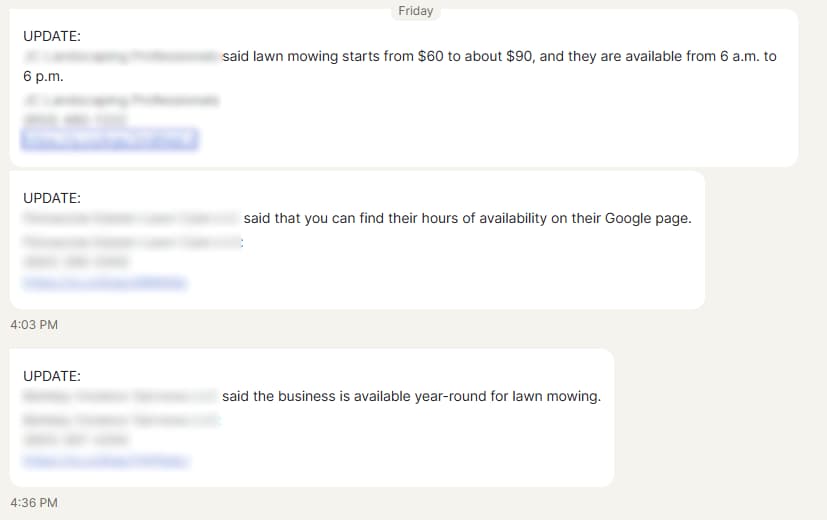Screen dimensions: 827x520
Task: Click the blurred phone number in the Google page message
Action: click(75, 262)
